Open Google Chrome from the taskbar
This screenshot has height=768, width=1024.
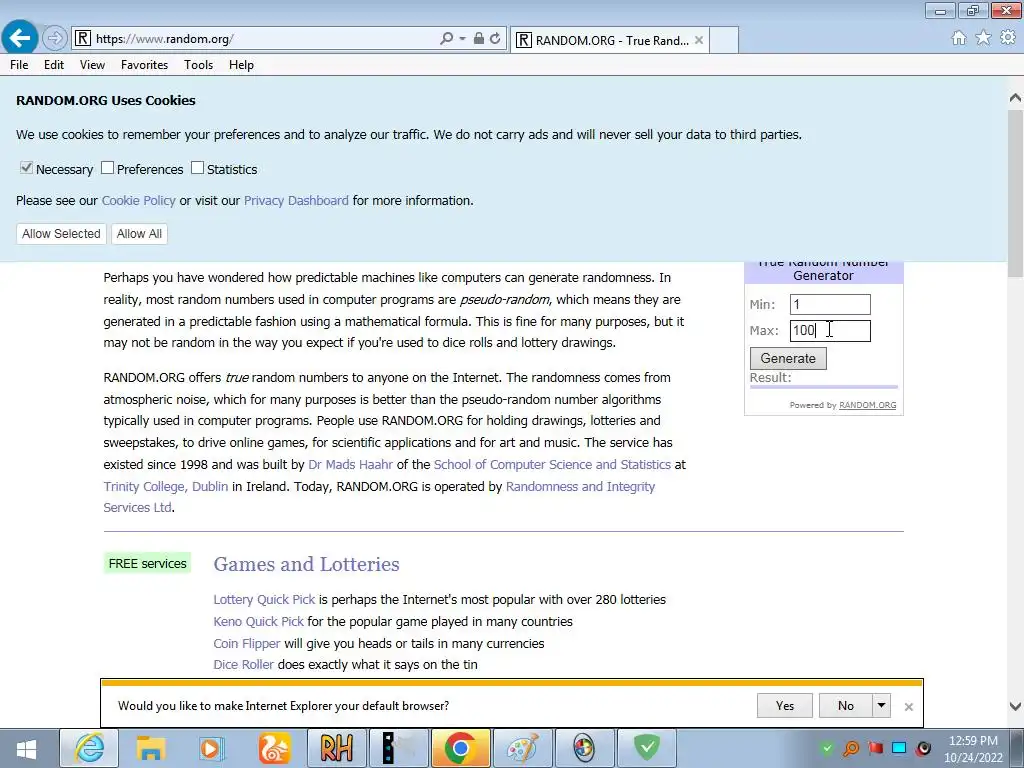click(460, 748)
